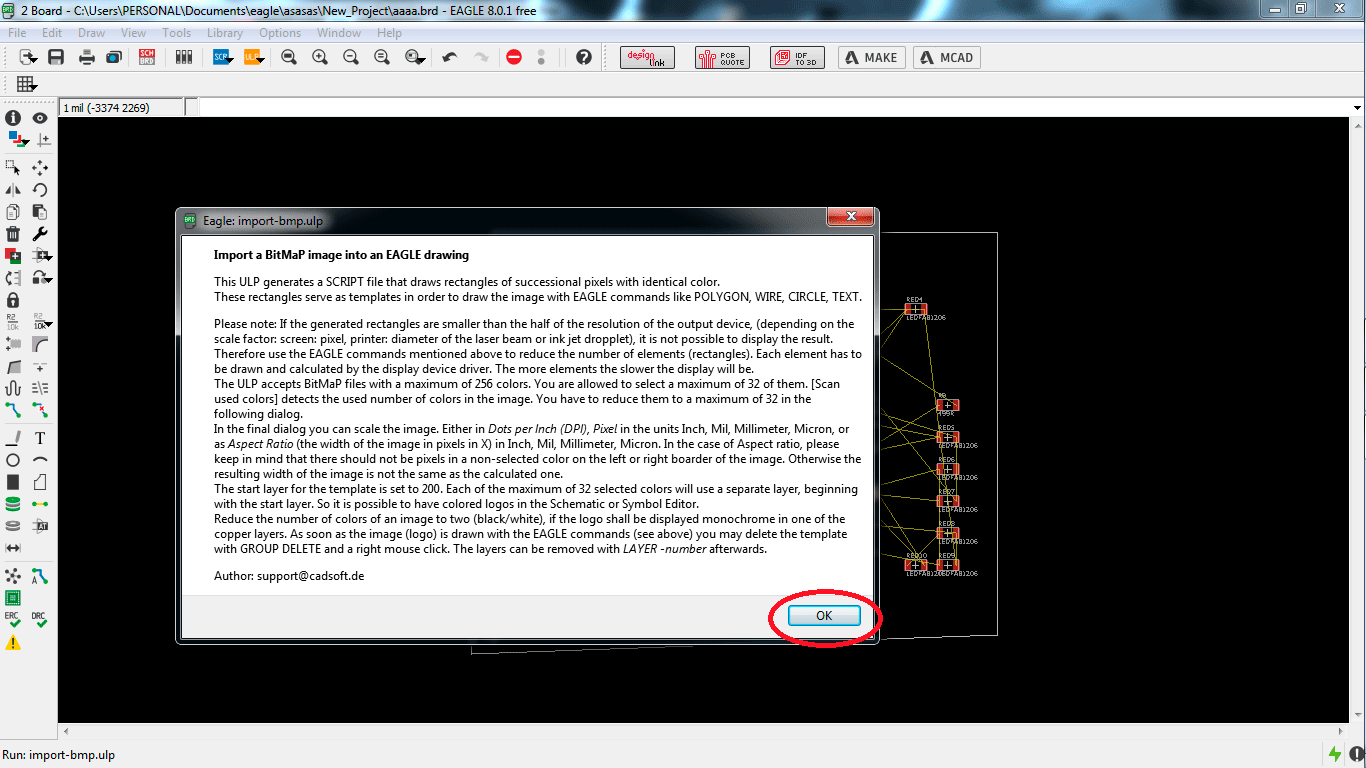Viewport: 1366px width, 768px height.
Task: Save the board with floppy icon
Action: pyautogui.click(x=56, y=58)
